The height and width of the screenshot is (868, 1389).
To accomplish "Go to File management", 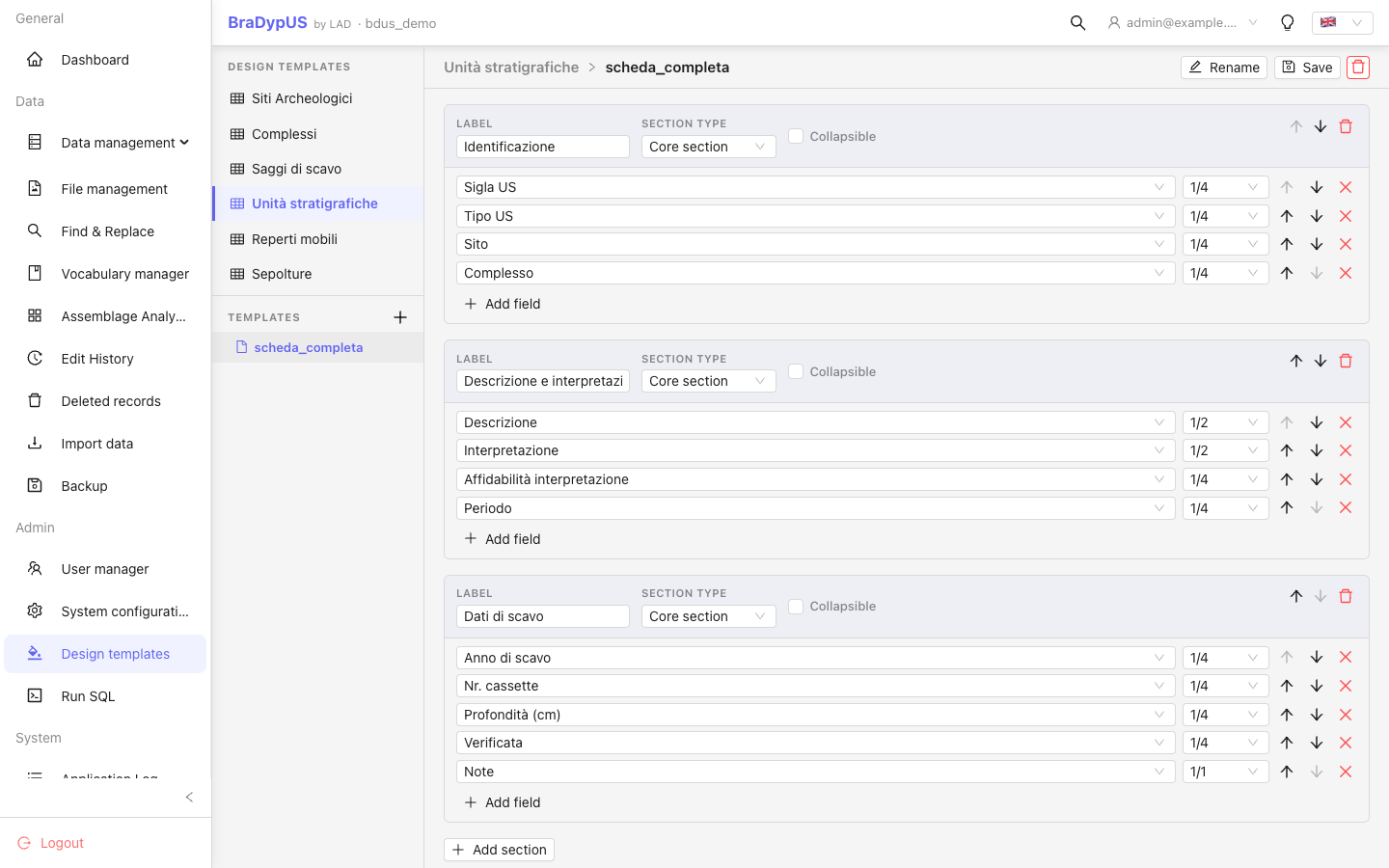I will 106,189.
